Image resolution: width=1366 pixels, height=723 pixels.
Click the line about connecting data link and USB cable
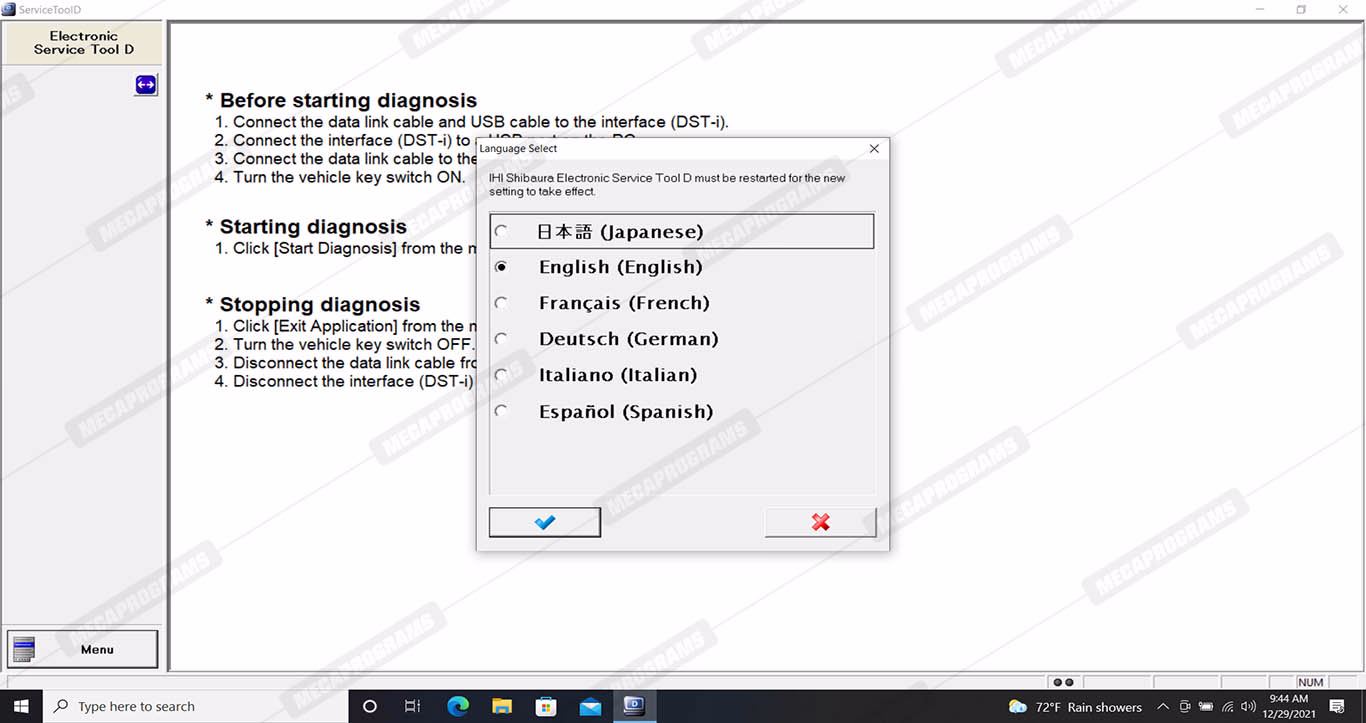pyautogui.click(x=472, y=122)
